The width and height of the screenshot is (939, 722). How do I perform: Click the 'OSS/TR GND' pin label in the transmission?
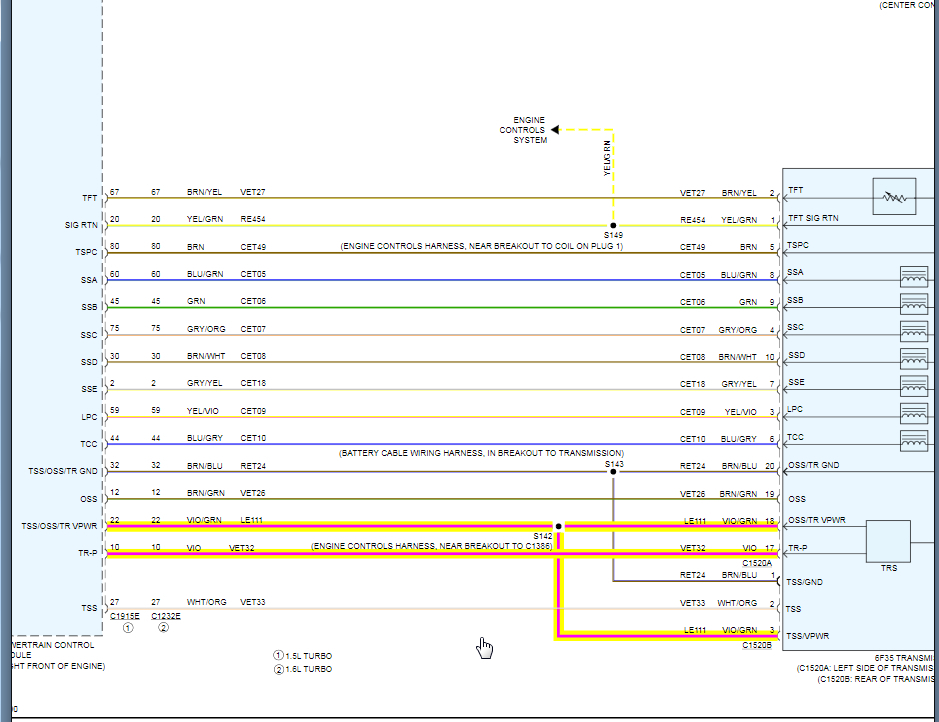(x=814, y=465)
